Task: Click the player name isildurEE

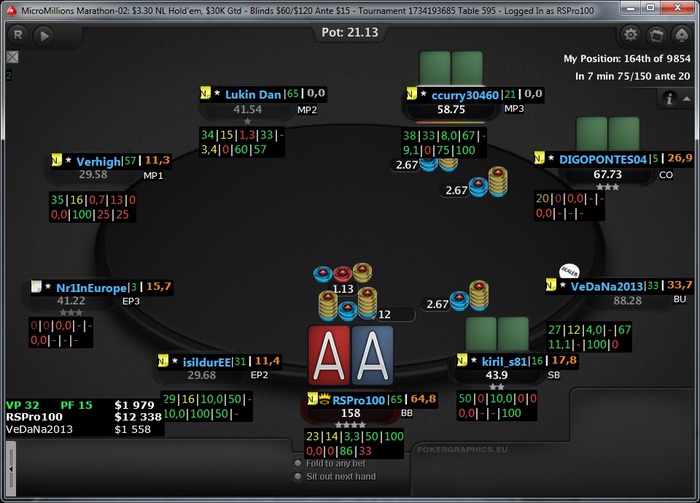Action: coord(207,362)
